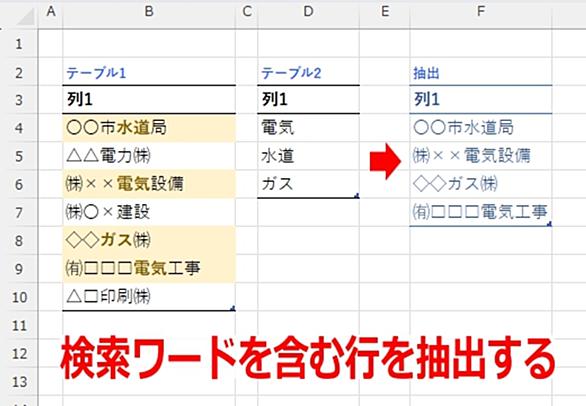Viewport: 586px width, 406px height.
Task: Select row 6 header
Action: coord(19,184)
